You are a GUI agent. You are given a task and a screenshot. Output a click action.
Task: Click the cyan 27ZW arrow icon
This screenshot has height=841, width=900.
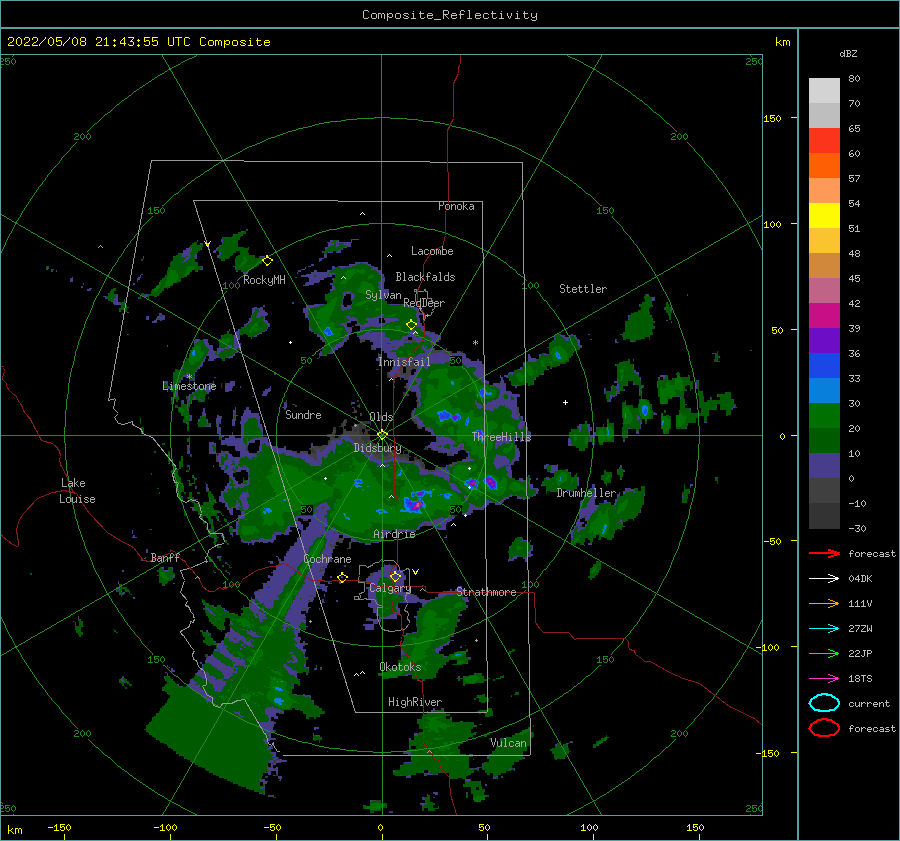(824, 629)
